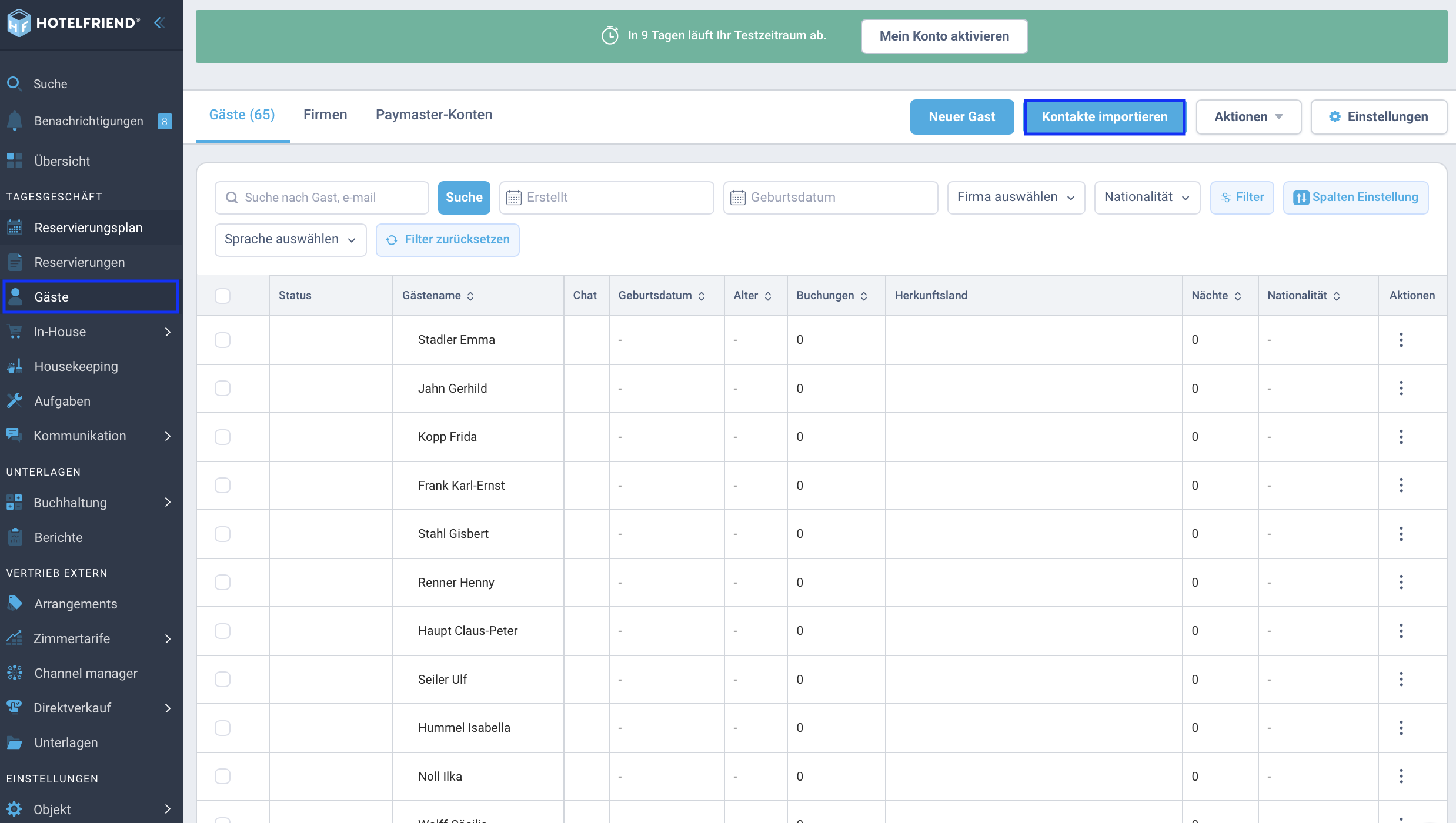Switch to the Gäste (65) tab
This screenshot has width=1456, height=823.
coord(242,115)
